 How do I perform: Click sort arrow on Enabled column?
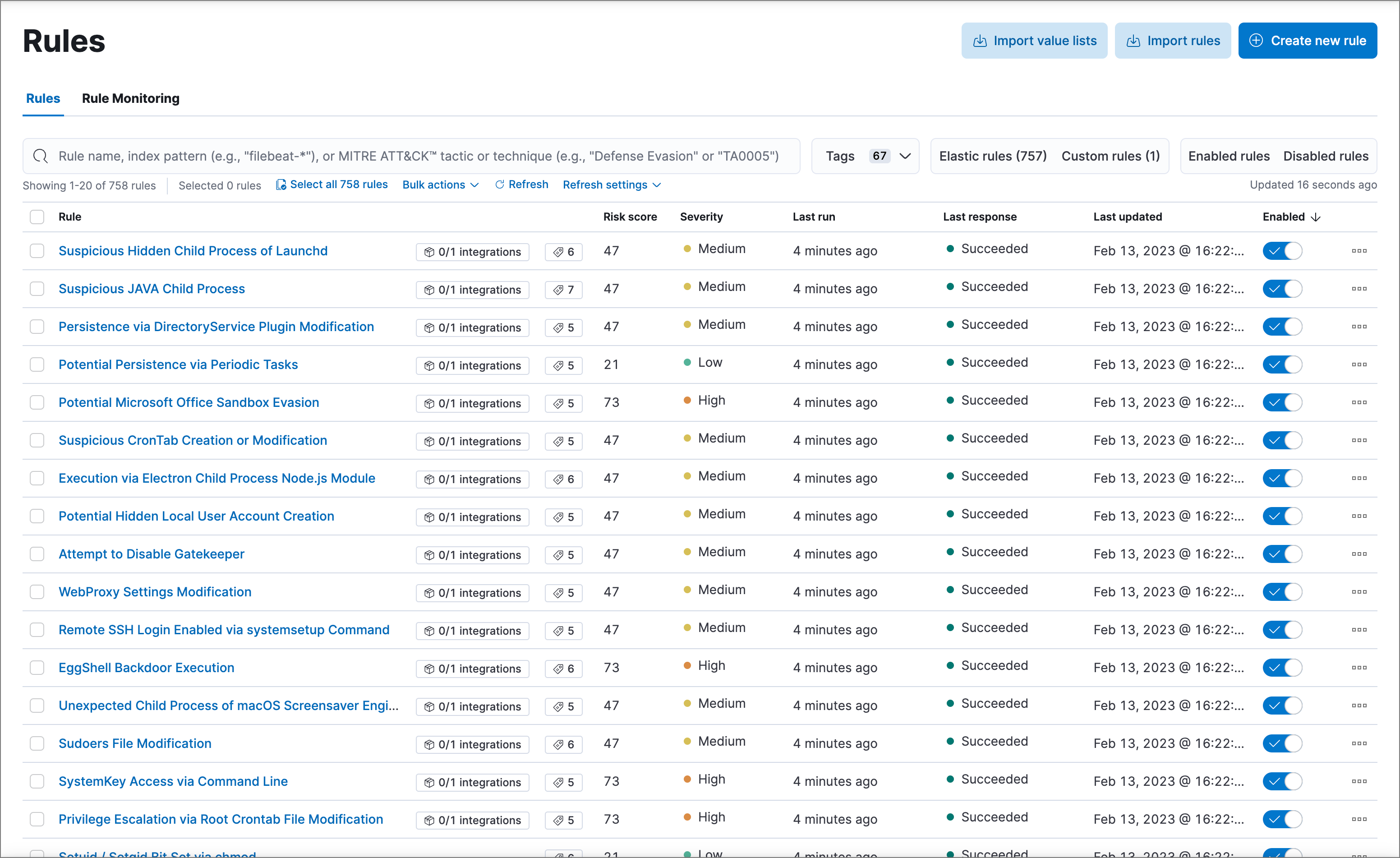tap(1316, 217)
